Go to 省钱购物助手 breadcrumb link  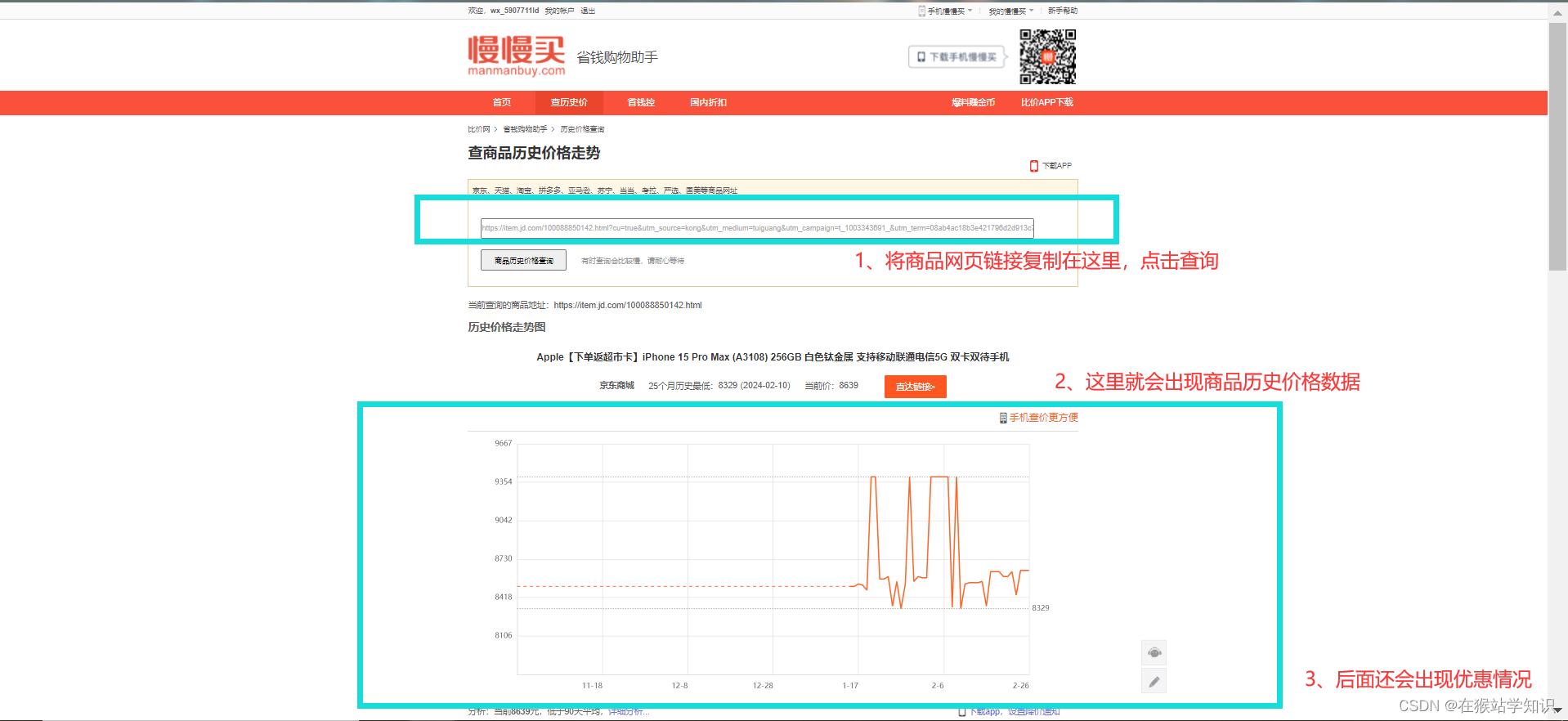pyautogui.click(x=525, y=129)
